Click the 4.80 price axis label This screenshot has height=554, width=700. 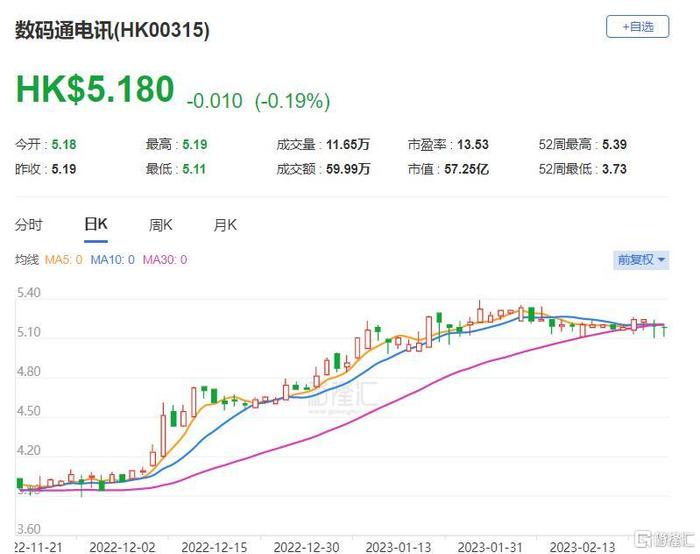[29, 372]
